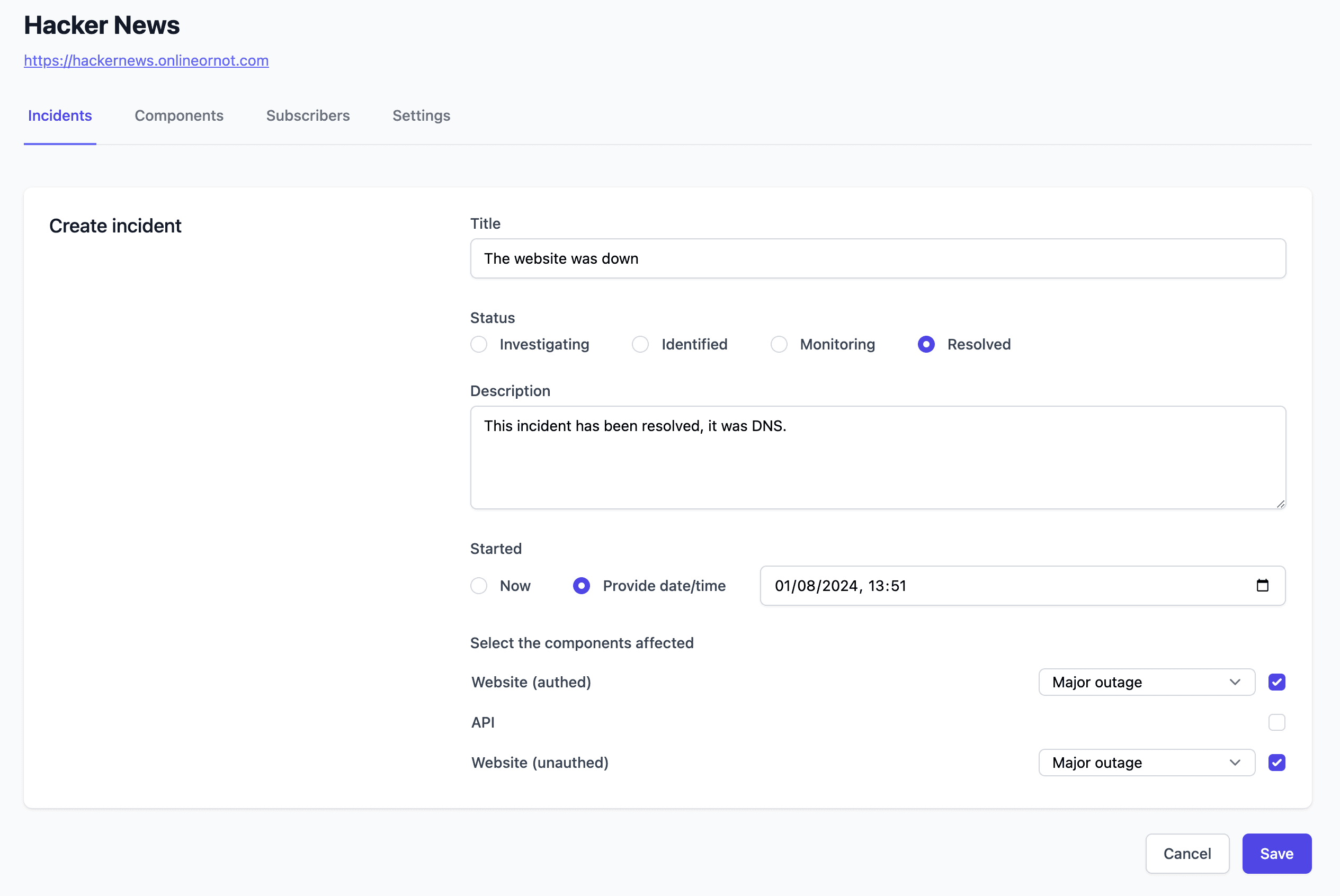Select the Investigating status

tap(479, 344)
